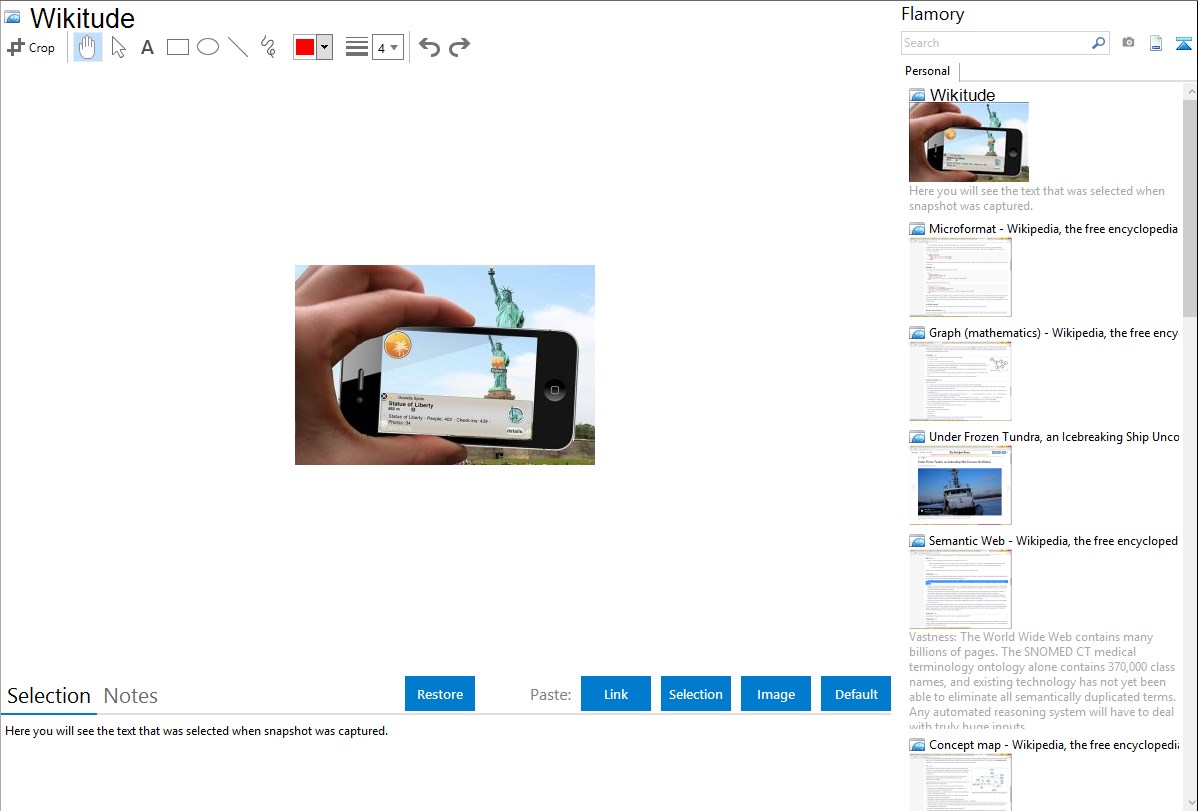This screenshot has height=811, width=1198.
Task: Open the Under Frozen Tundra snapshot thumbnail
Action: click(x=960, y=485)
